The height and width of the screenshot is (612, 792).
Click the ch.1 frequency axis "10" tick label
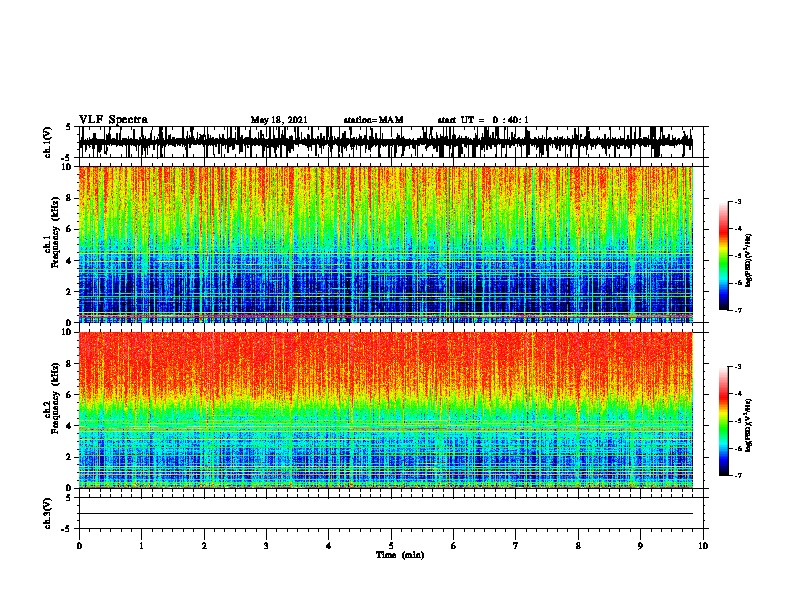click(67, 167)
